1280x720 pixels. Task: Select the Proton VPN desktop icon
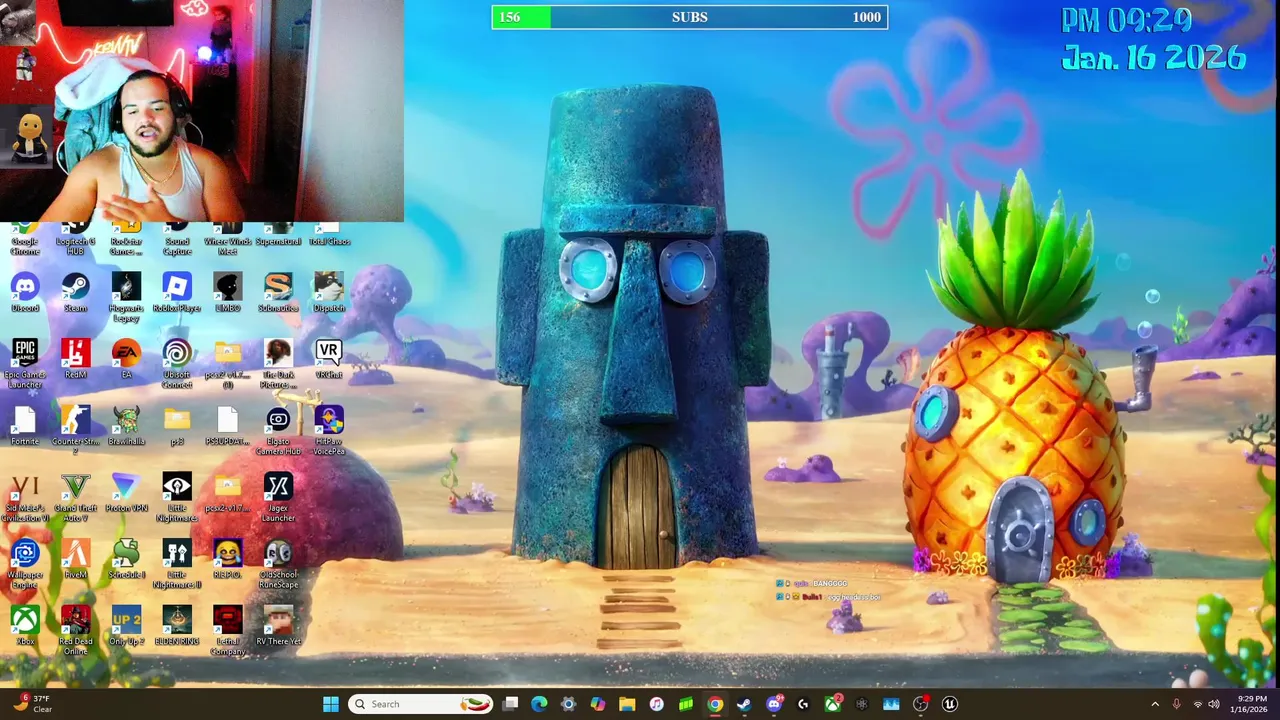[126, 492]
